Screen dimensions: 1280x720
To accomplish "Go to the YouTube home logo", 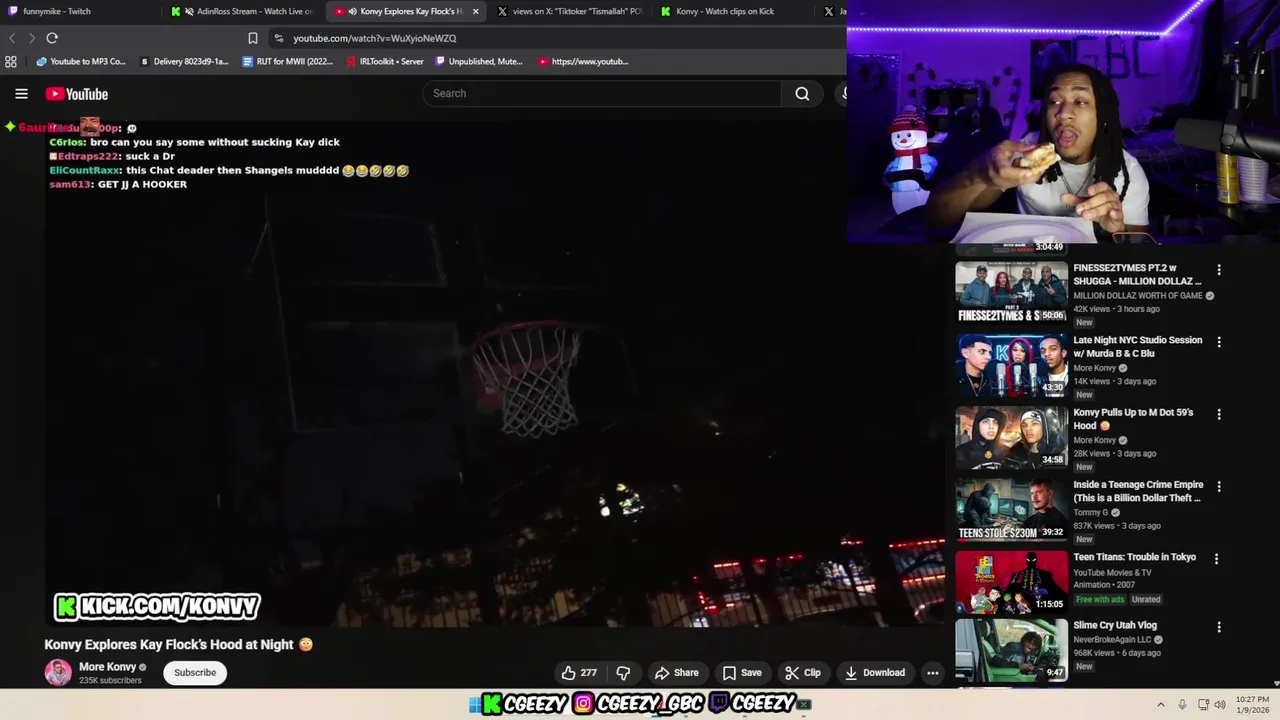I will (76, 94).
